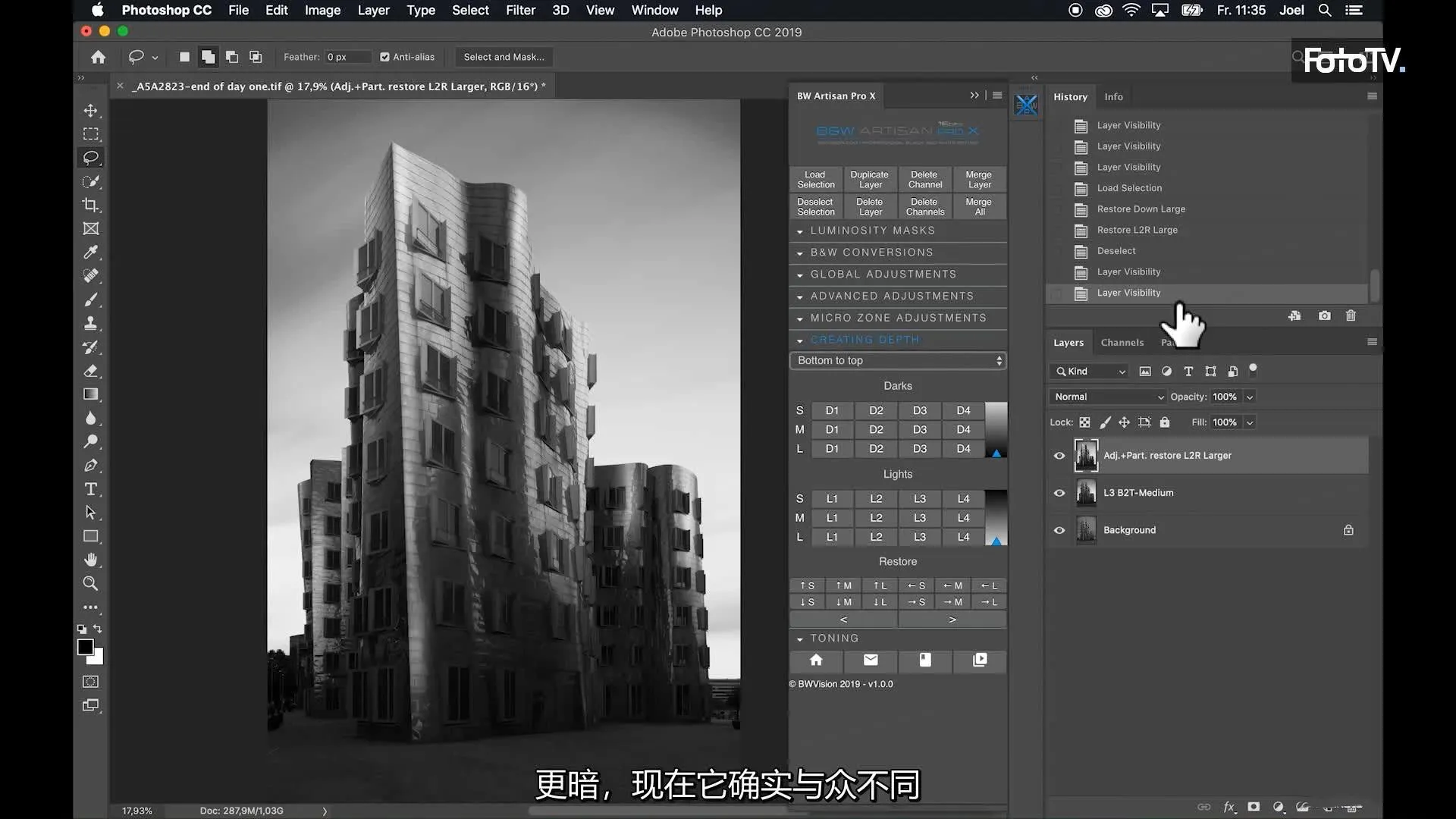Click the Merge Layer button

click(x=979, y=179)
